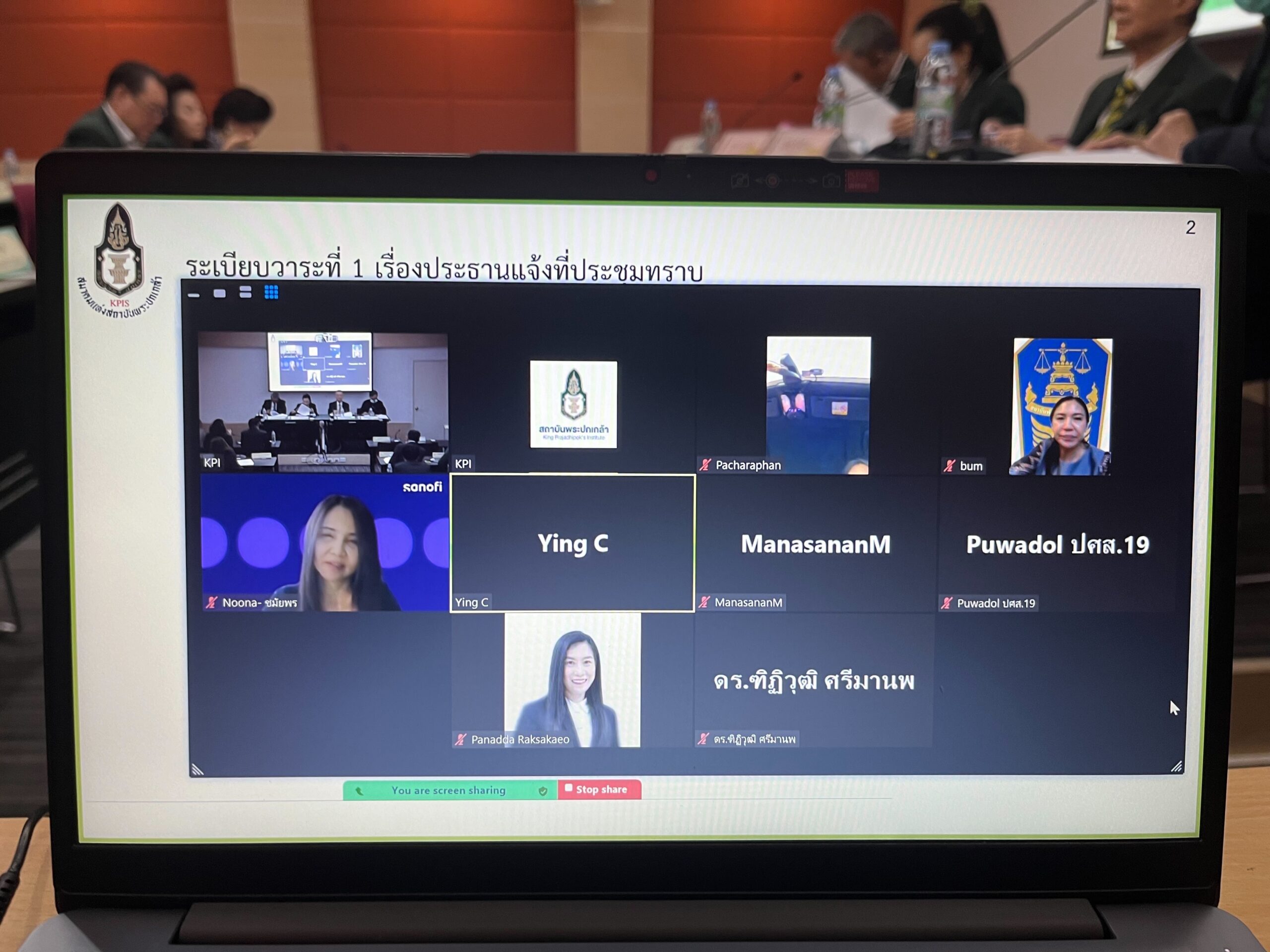Select the KPI meeting room camera tile
1270x952 pixels.
tap(323, 402)
